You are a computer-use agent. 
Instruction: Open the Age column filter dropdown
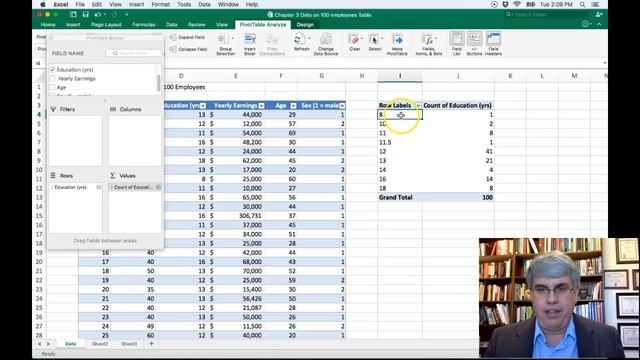coord(293,106)
